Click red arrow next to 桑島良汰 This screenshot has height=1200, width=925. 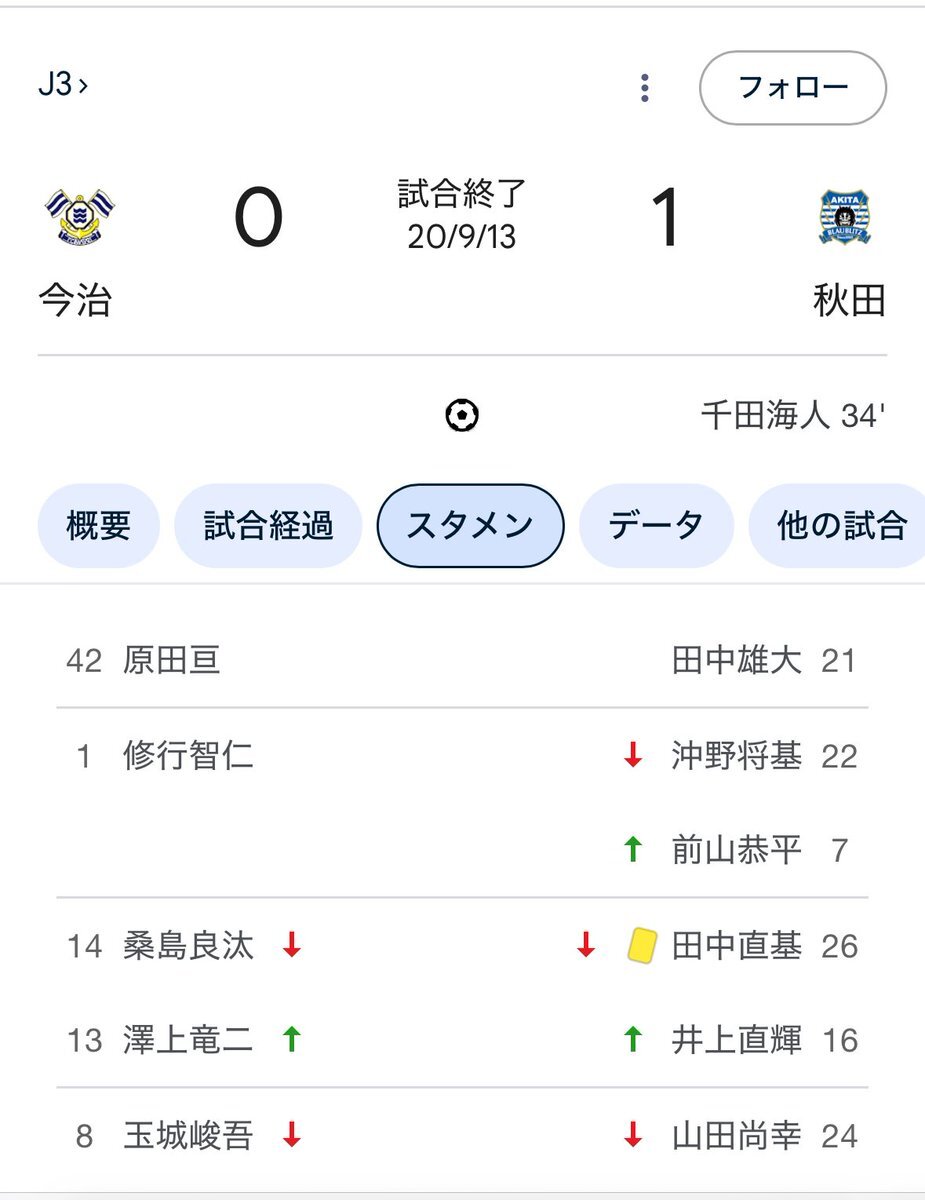(x=291, y=945)
